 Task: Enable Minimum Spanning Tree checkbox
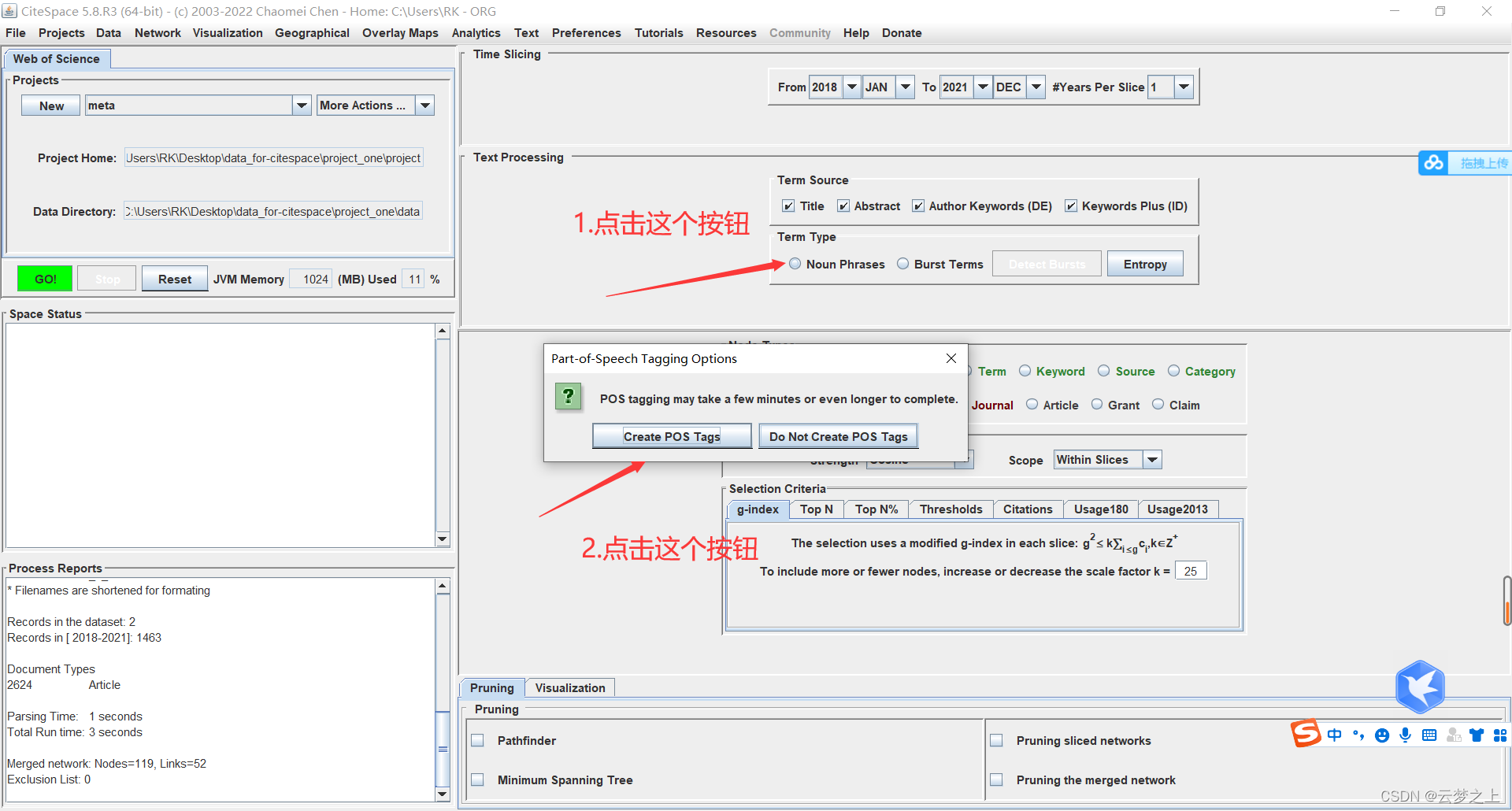coord(477,780)
